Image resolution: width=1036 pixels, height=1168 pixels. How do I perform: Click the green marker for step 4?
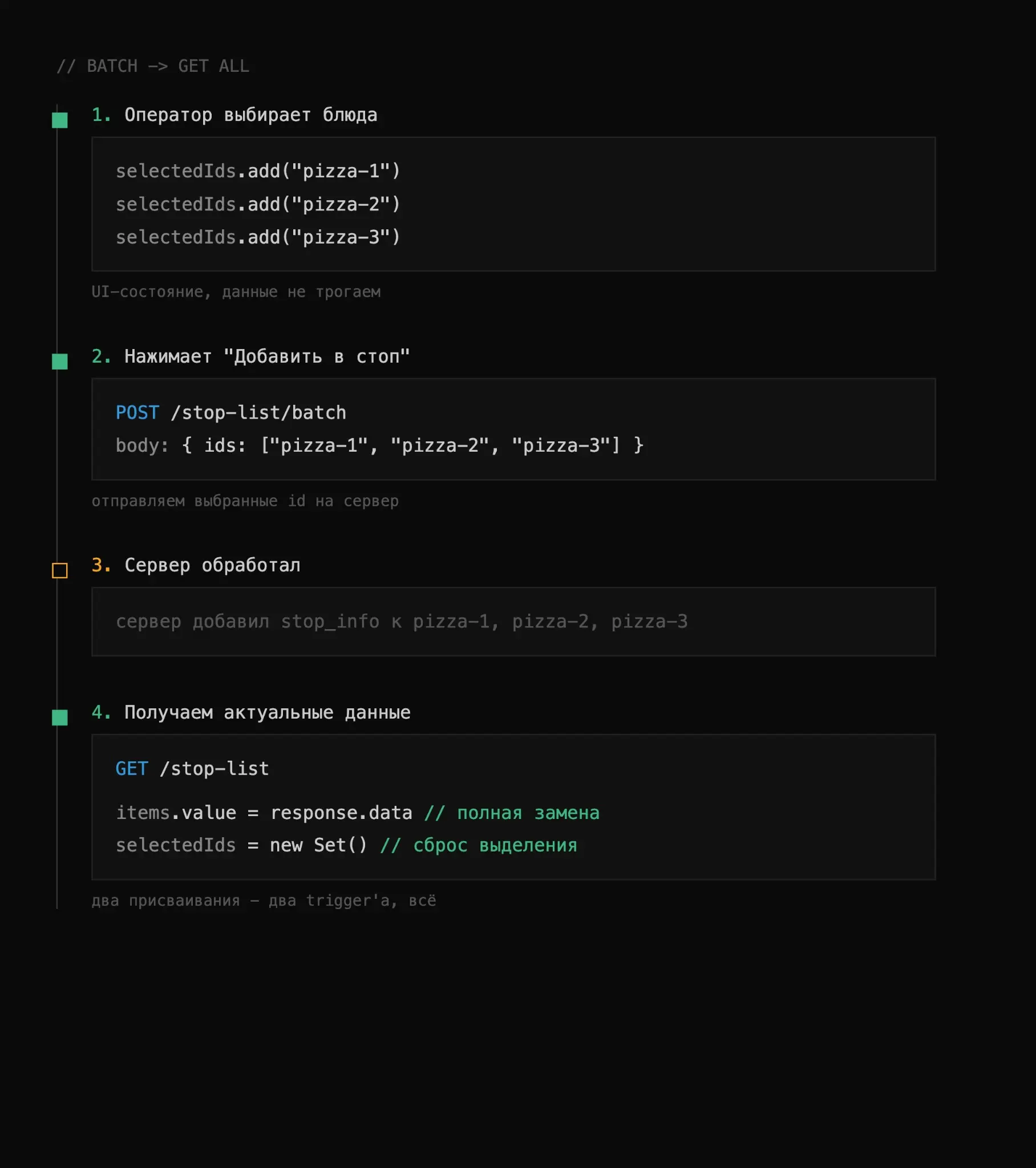click(x=59, y=717)
